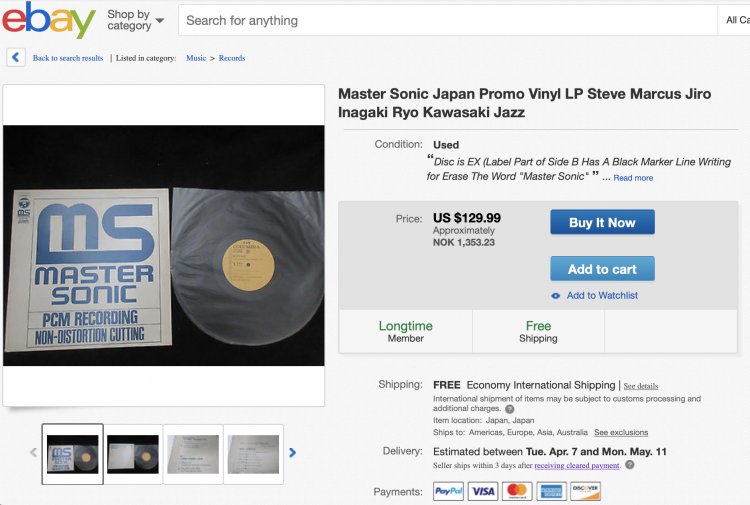Viewport: 750px width, 505px height.
Task: Click the Mastercard icon
Action: point(517,491)
